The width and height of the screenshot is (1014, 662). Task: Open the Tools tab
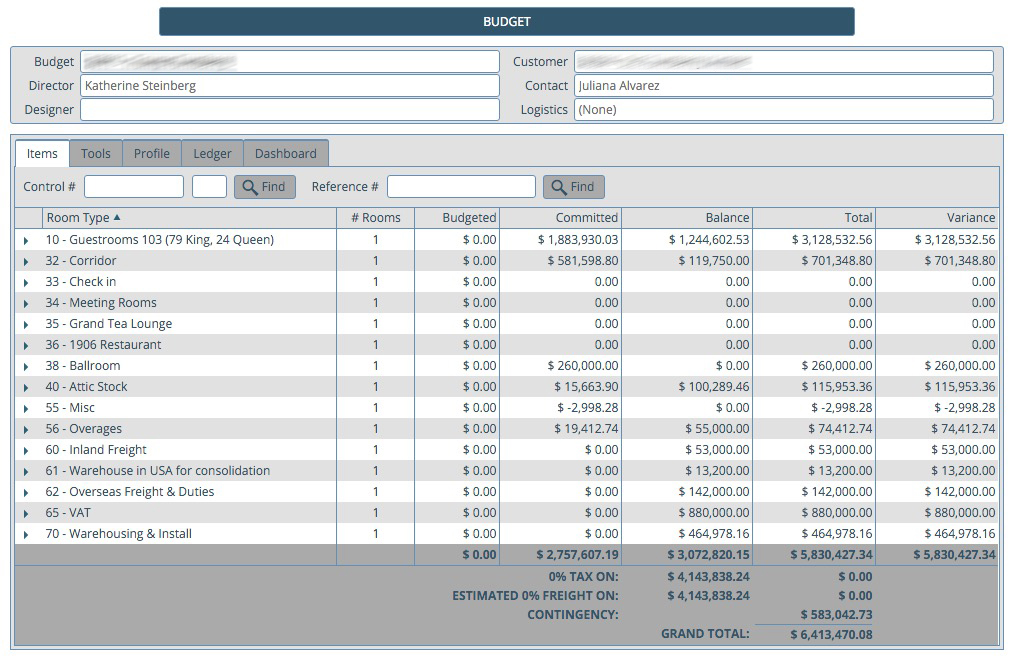click(96, 154)
